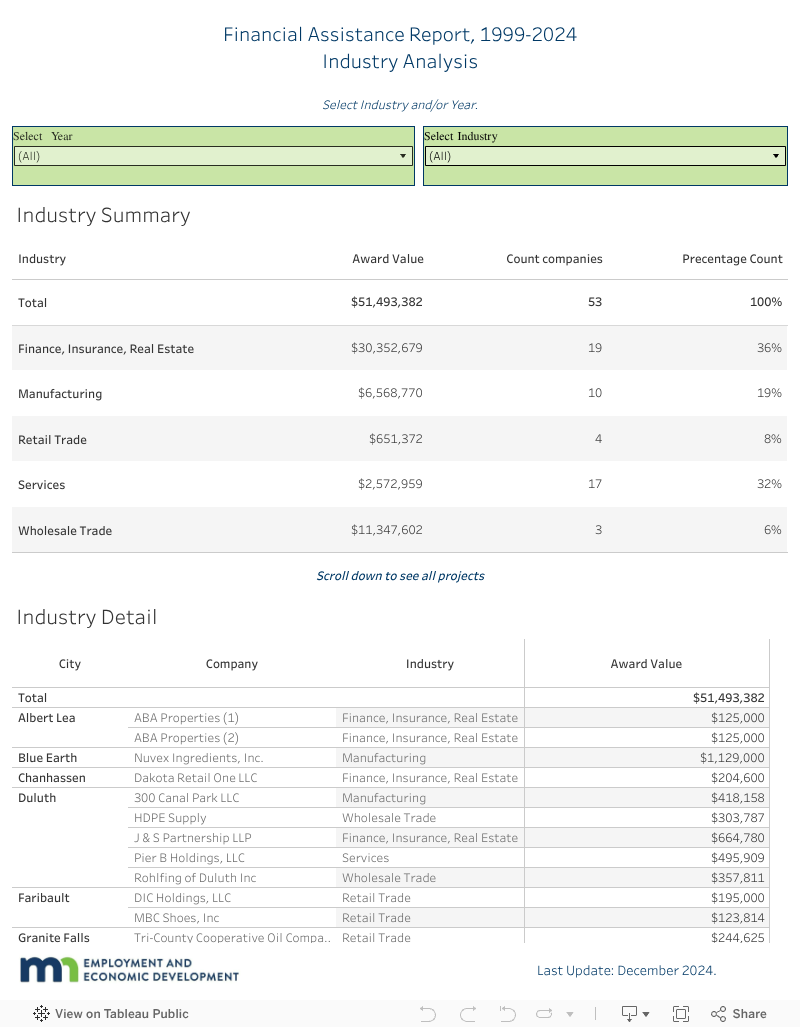
Task: Expand the refresh options dropdown arrow
Action: [x=570, y=1014]
